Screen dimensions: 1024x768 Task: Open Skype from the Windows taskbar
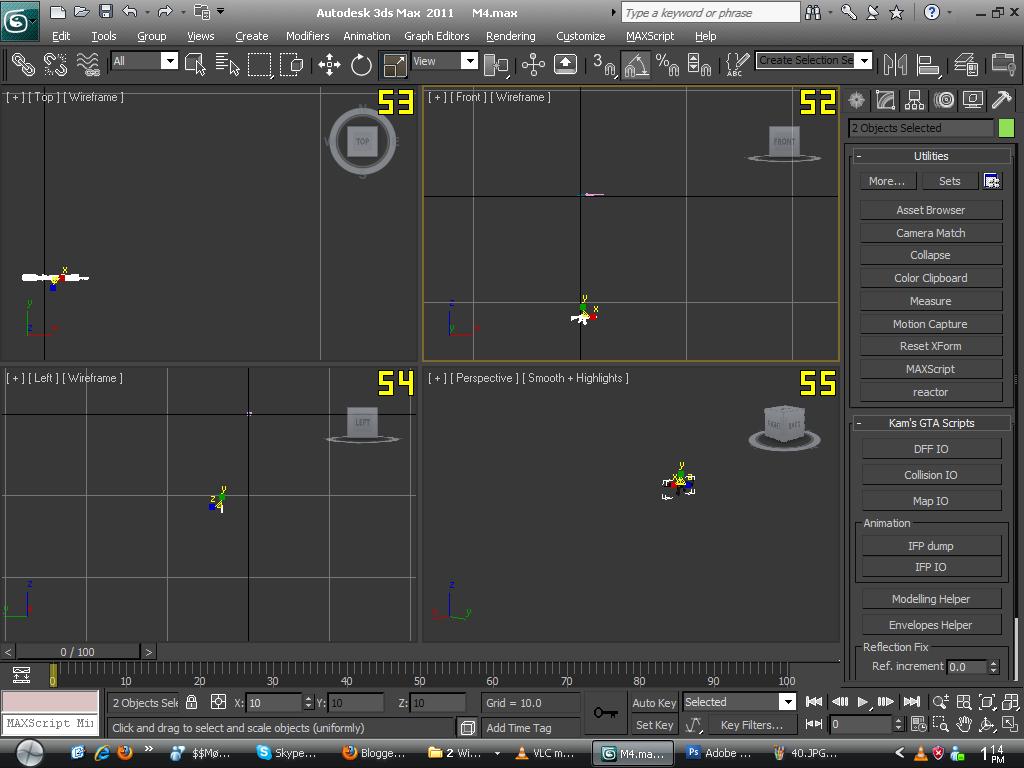pos(288,753)
